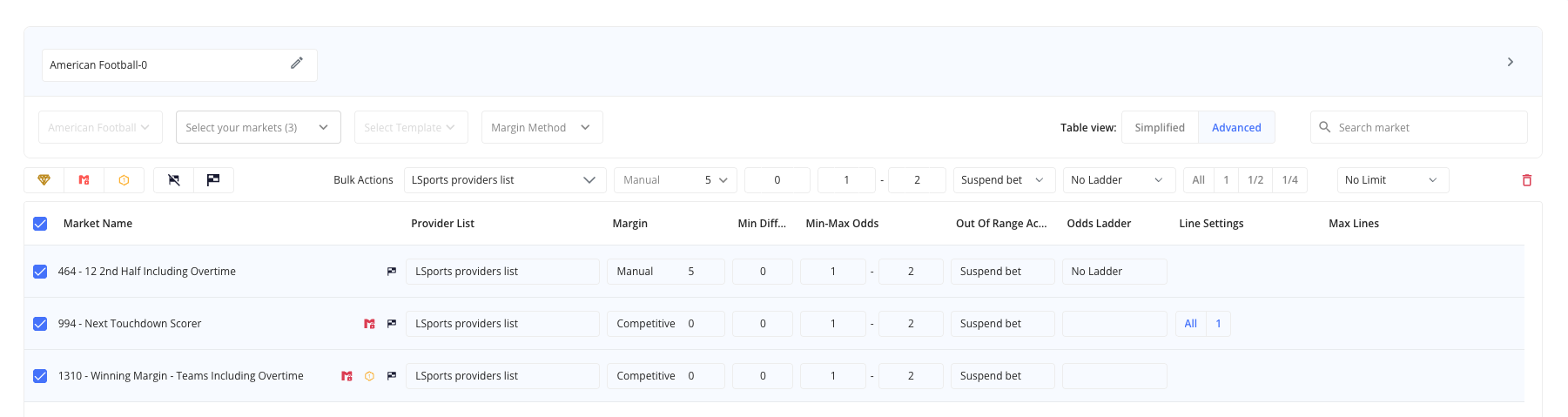This screenshot has height=417, width=1568.
Task: Select bulk 1/2 line setting button
Action: click(1255, 180)
